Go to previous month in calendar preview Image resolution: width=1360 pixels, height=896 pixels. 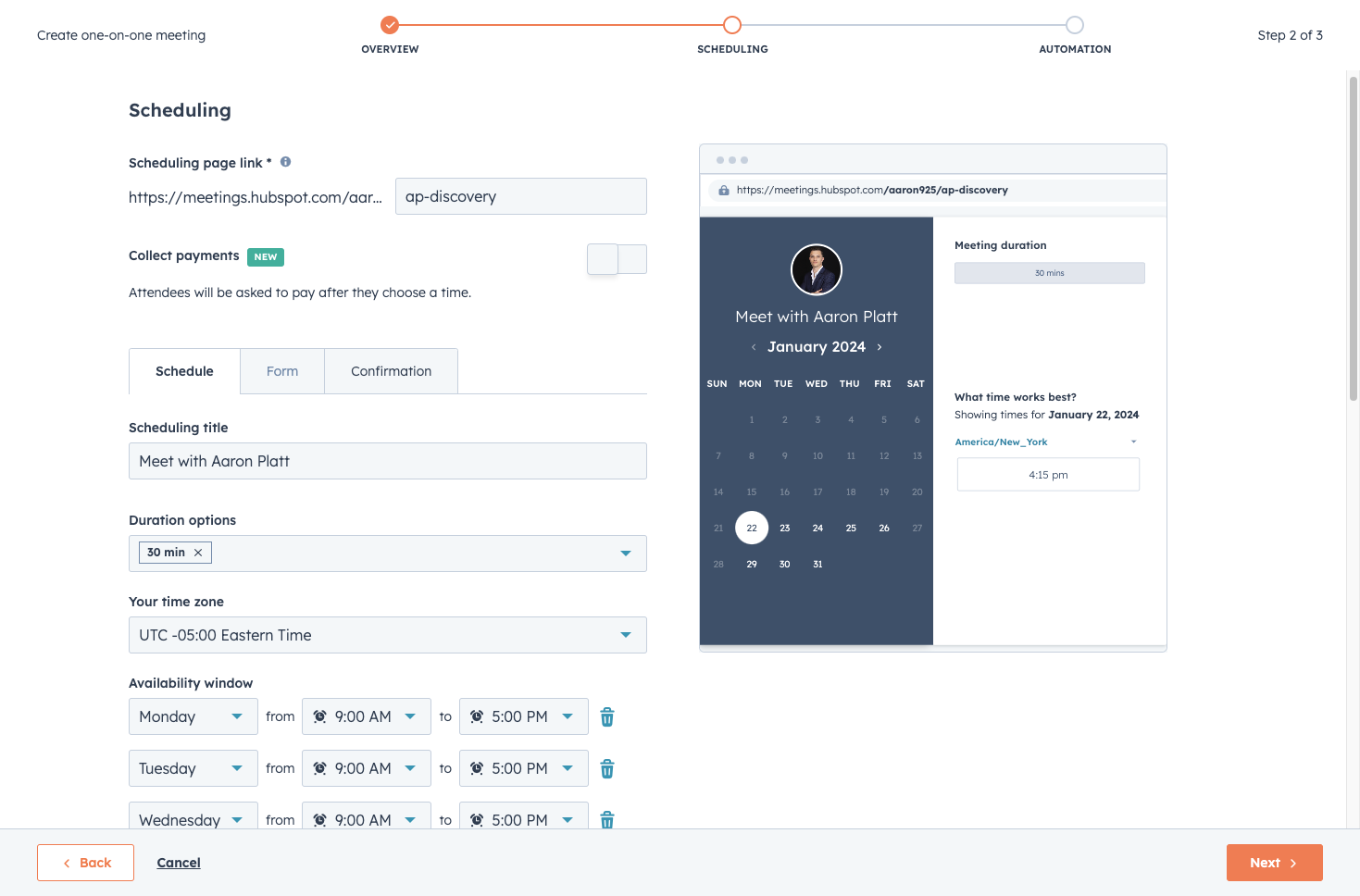[754, 347]
